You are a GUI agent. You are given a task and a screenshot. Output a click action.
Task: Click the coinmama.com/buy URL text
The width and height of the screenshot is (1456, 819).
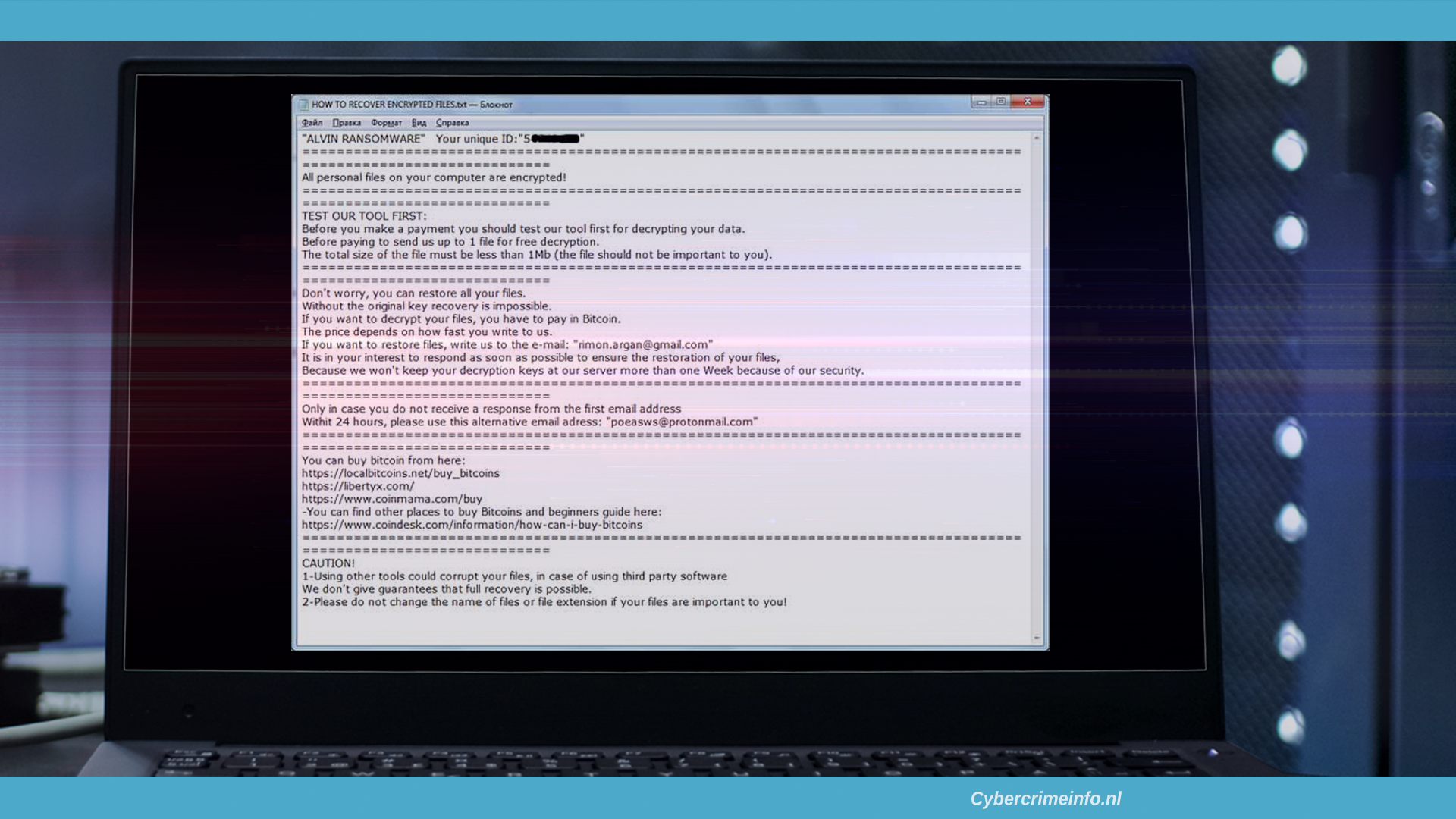pyautogui.click(x=392, y=499)
